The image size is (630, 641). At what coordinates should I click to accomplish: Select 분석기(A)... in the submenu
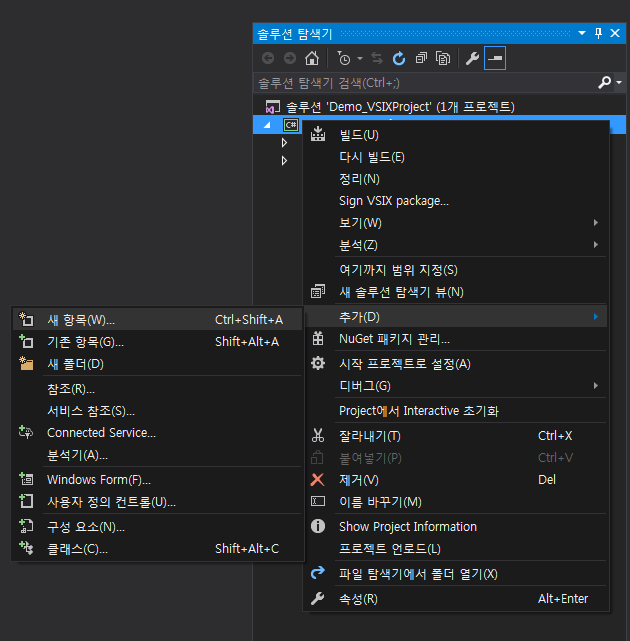(158, 455)
